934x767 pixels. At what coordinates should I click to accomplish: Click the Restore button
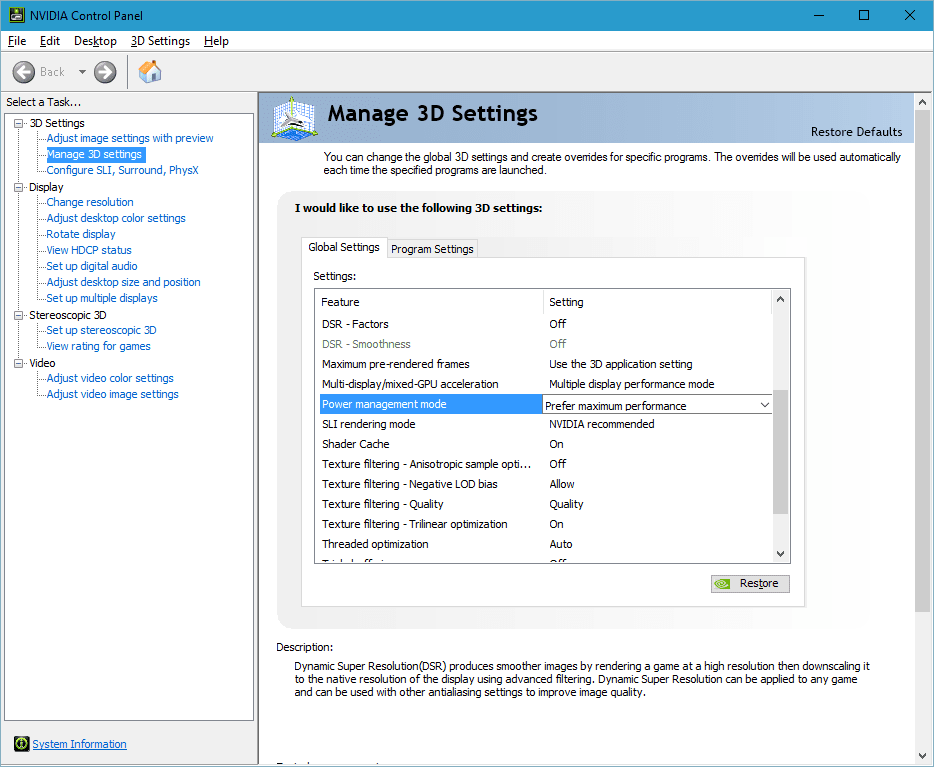pos(750,584)
